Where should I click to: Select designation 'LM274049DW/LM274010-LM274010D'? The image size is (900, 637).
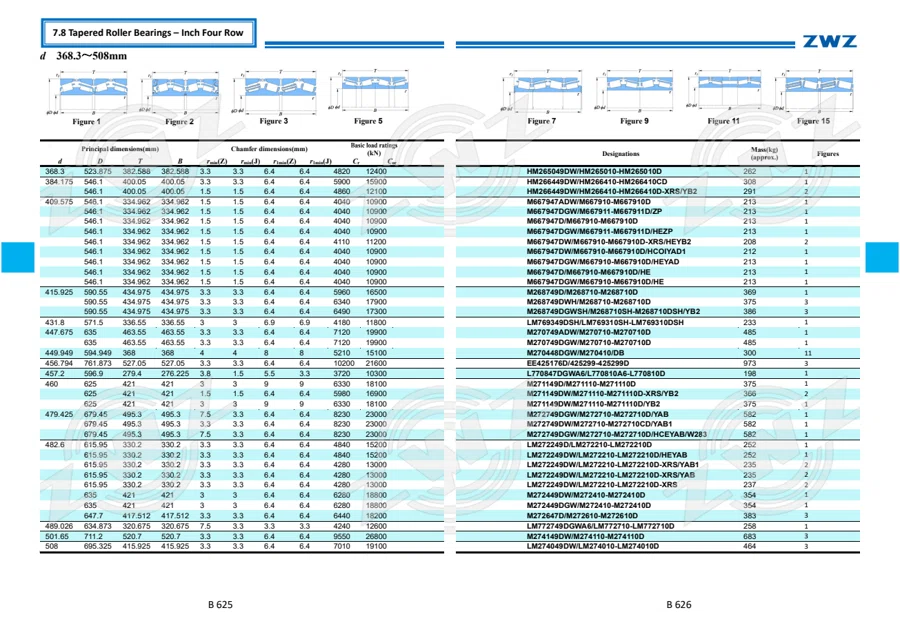click(x=592, y=546)
